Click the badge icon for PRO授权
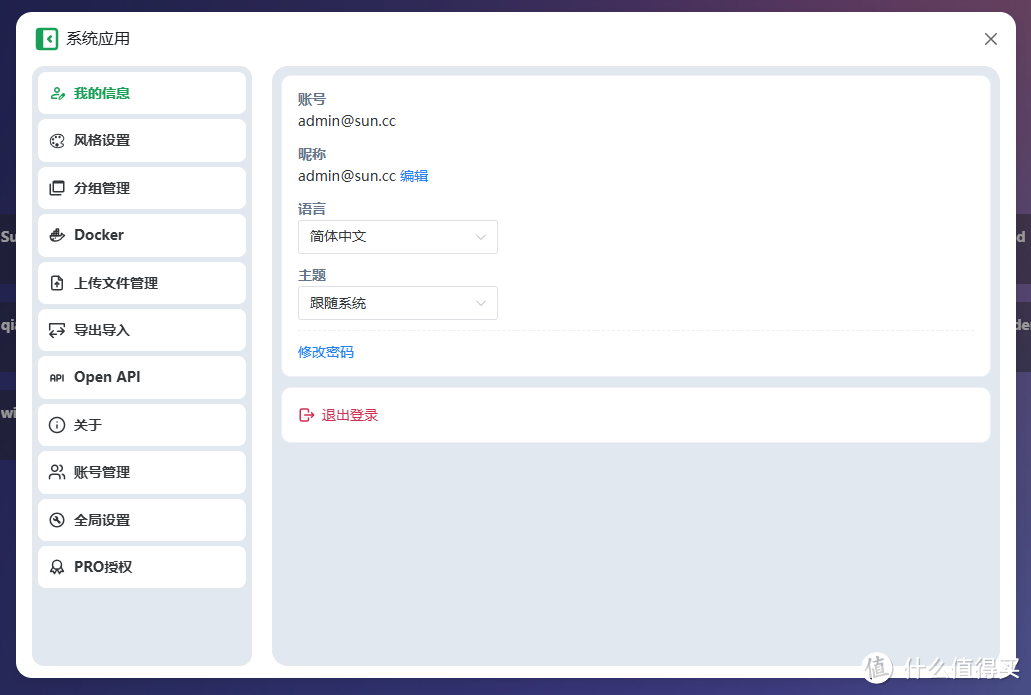This screenshot has width=1031, height=695. 57,567
